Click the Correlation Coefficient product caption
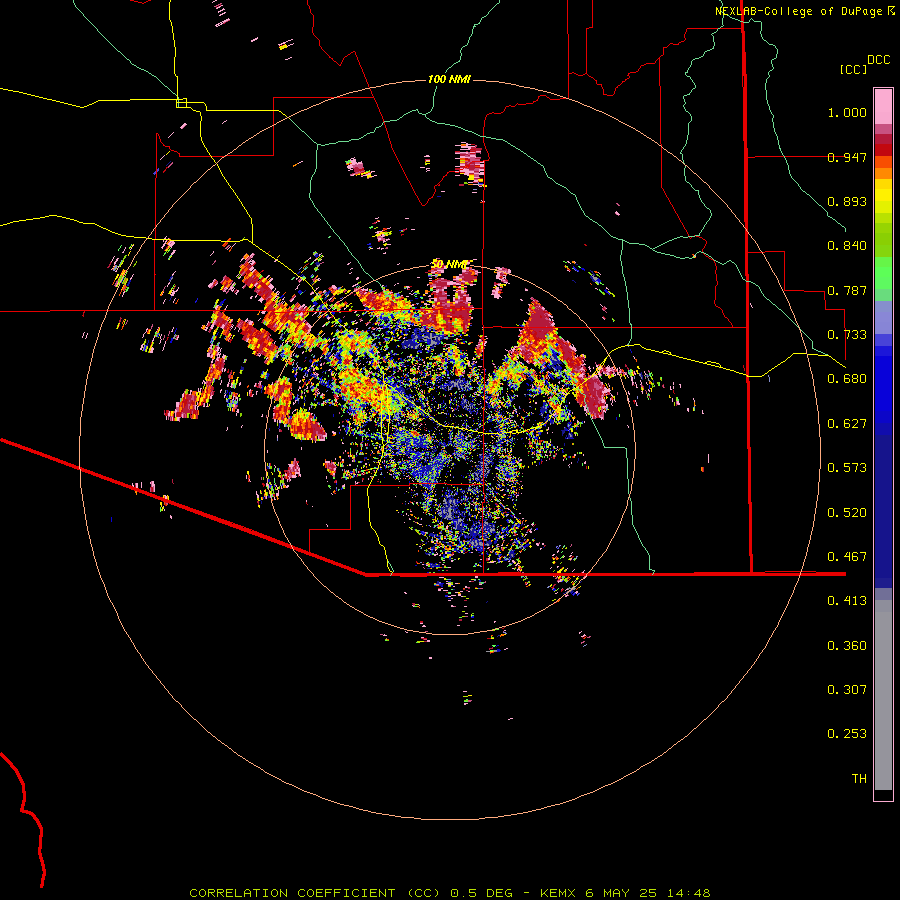The width and height of the screenshot is (900, 900). coord(450,893)
